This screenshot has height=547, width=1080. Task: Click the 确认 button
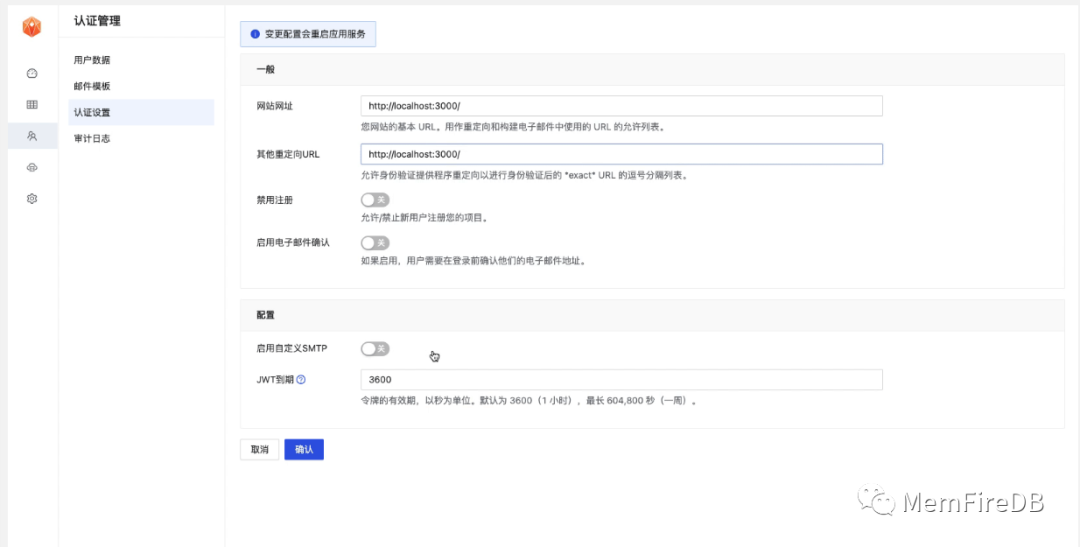pos(304,449)
